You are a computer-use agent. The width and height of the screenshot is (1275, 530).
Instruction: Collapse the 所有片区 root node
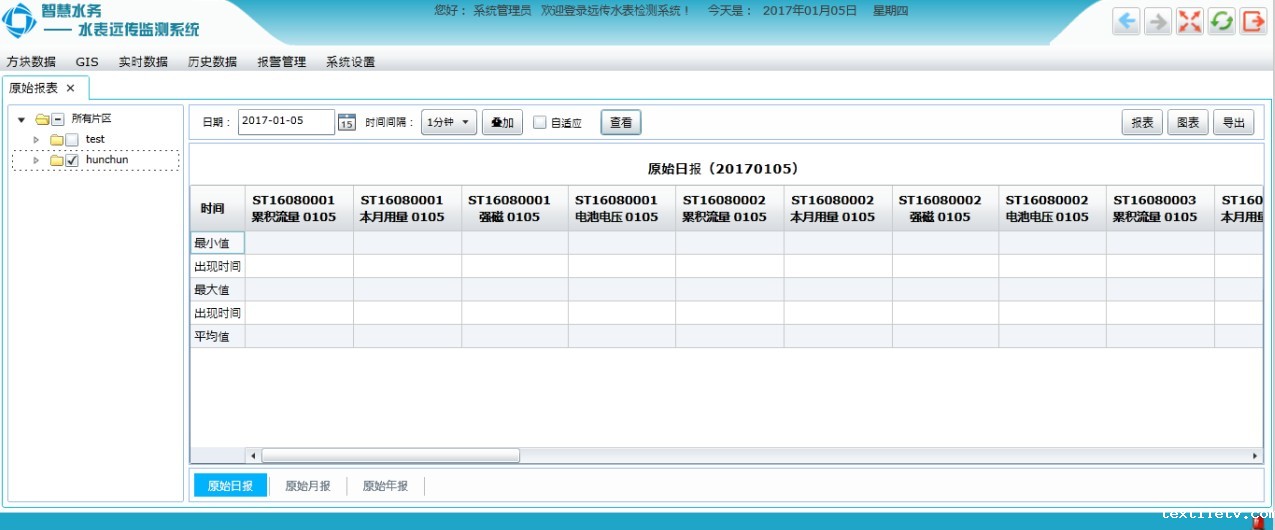pyautogui.click(x=22, y=119)
